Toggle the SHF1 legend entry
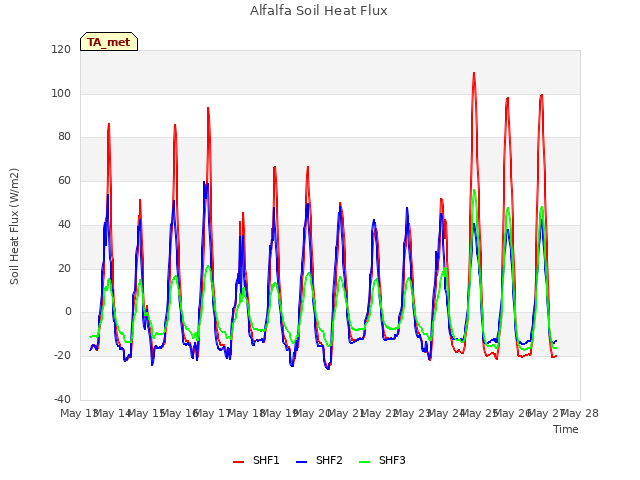 (256, 460)
